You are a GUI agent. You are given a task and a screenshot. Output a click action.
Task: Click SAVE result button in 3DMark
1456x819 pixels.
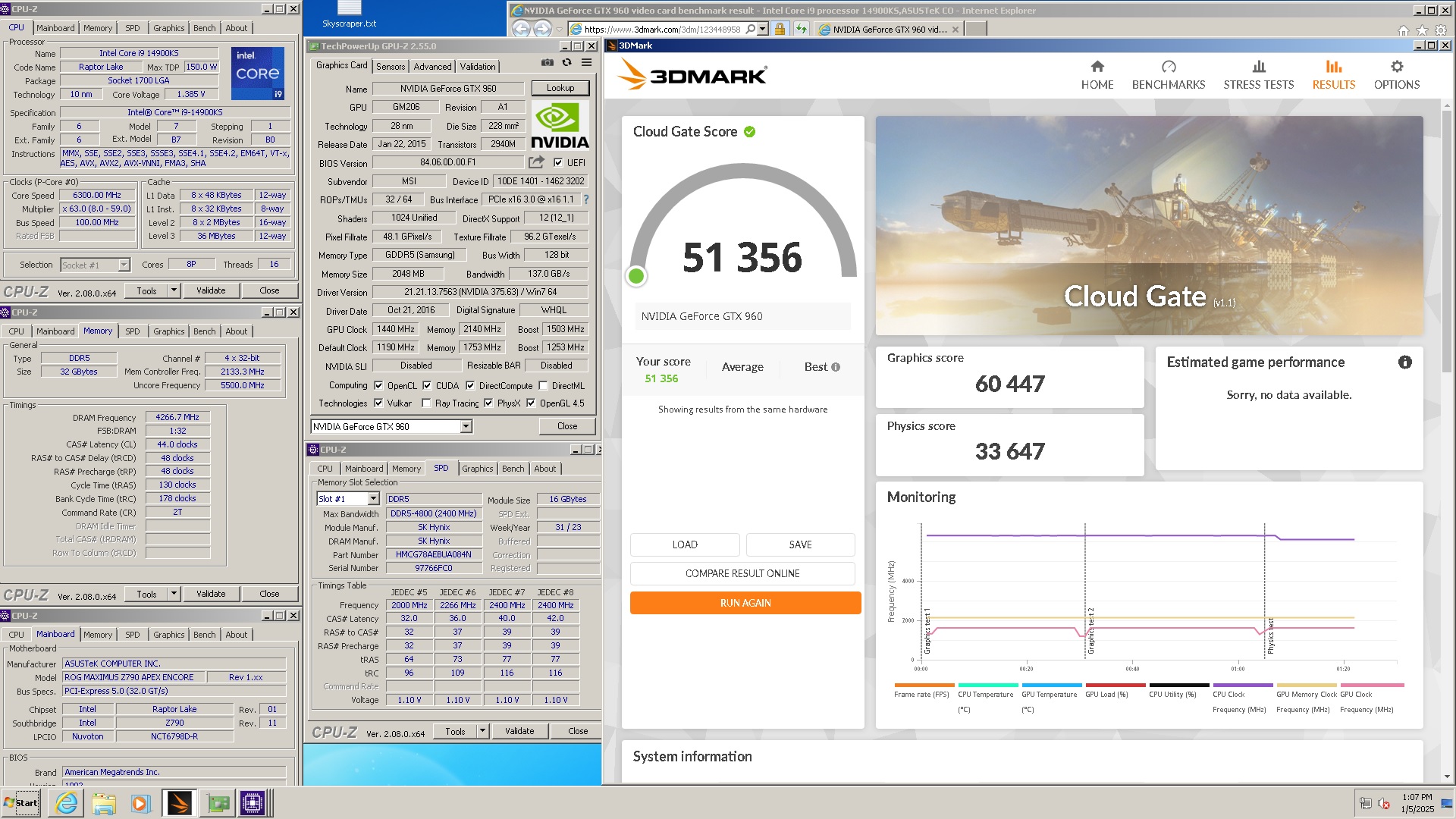[800, 544]
